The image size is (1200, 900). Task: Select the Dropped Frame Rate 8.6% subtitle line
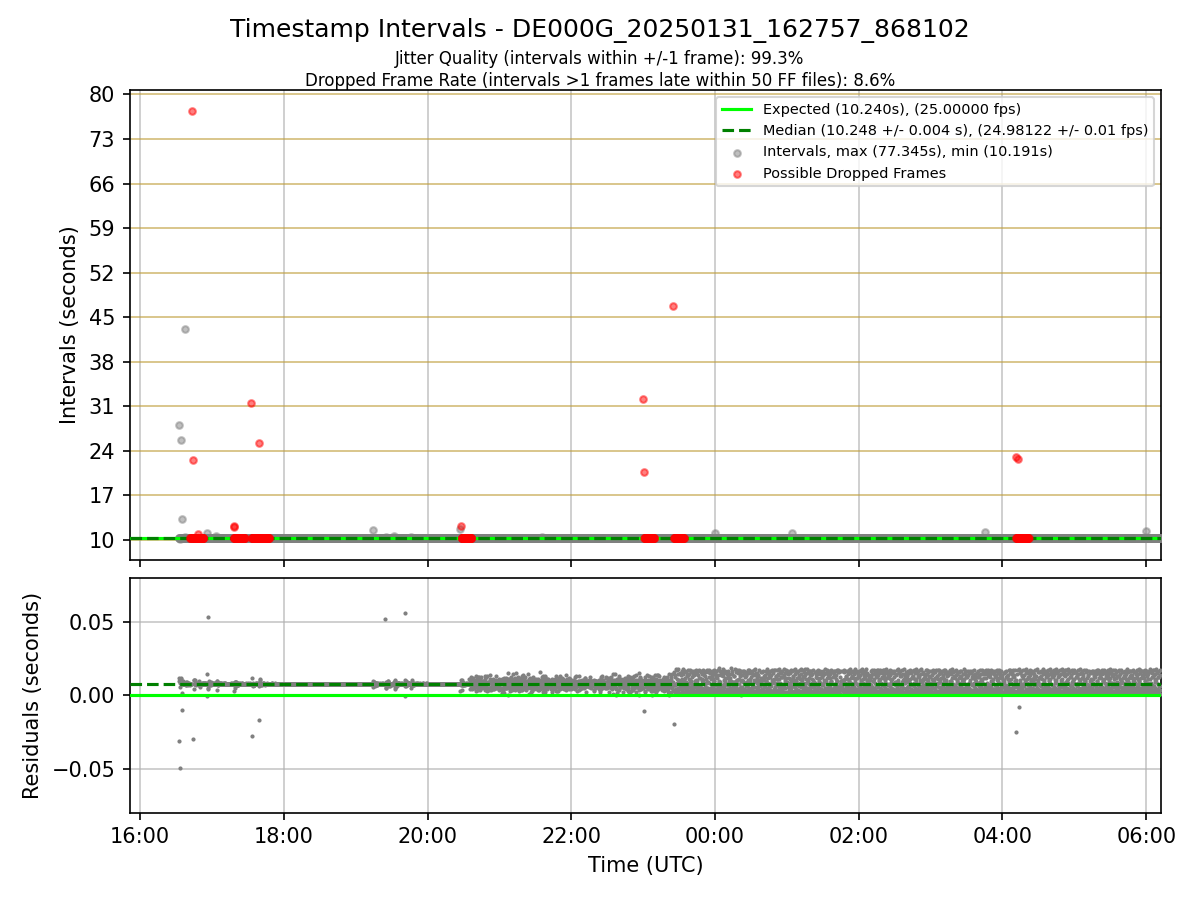tap(600, 79)
